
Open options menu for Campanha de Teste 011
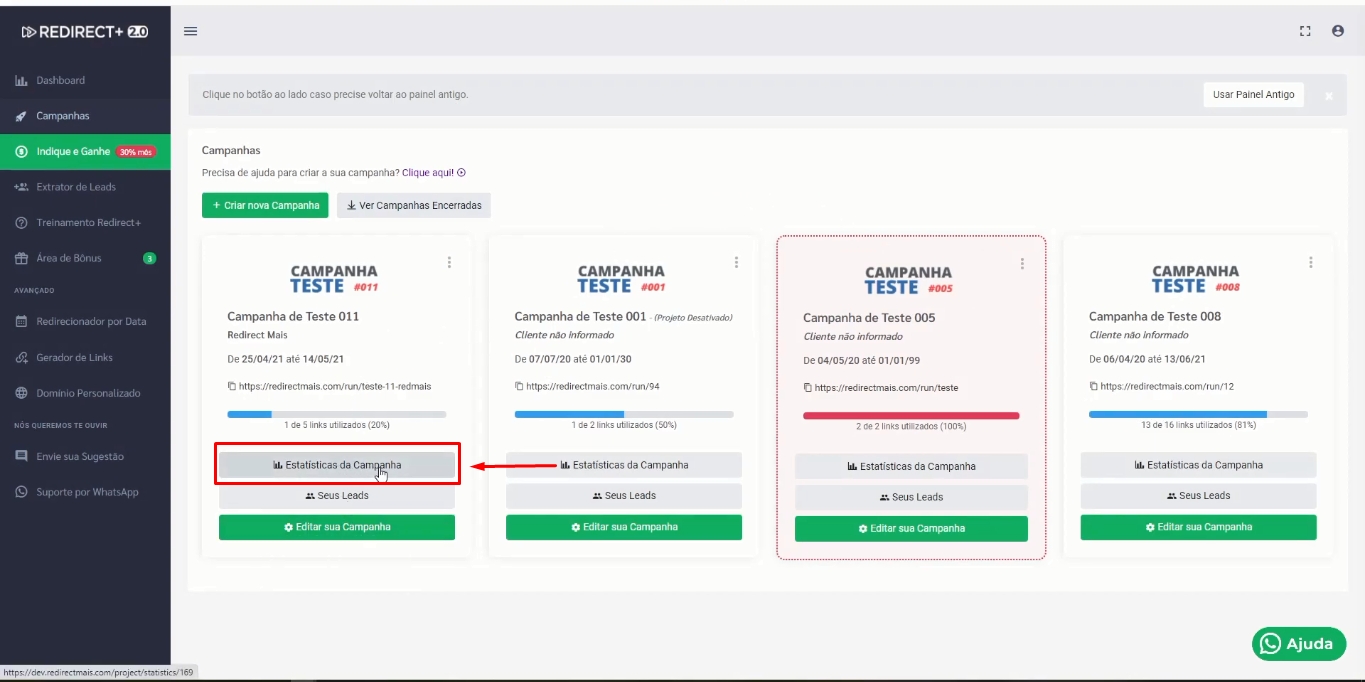[449, 262]
